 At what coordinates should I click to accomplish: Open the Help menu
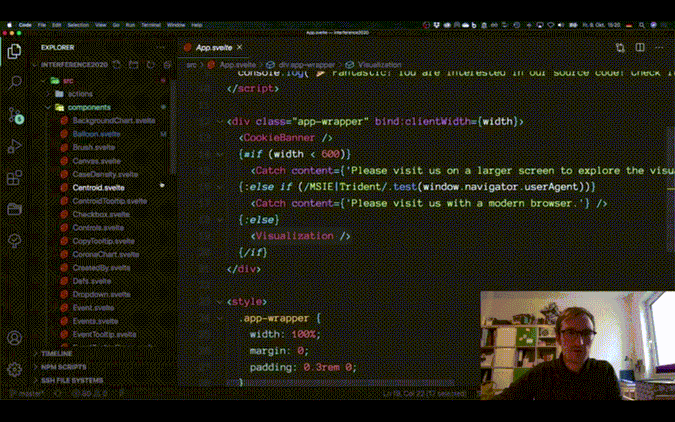197,25
